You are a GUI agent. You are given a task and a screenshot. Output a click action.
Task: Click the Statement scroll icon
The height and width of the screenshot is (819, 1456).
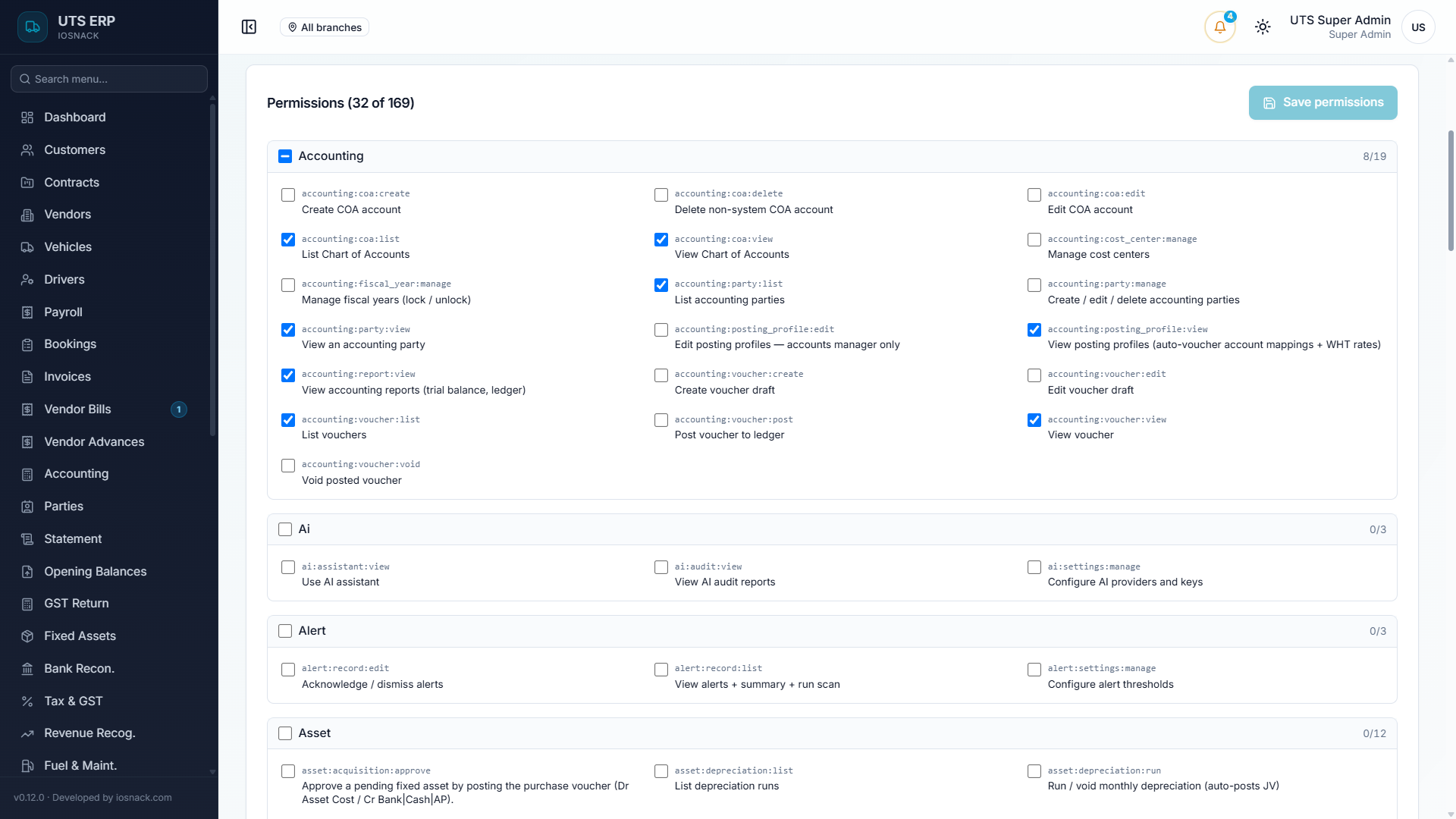coord(27,539)
